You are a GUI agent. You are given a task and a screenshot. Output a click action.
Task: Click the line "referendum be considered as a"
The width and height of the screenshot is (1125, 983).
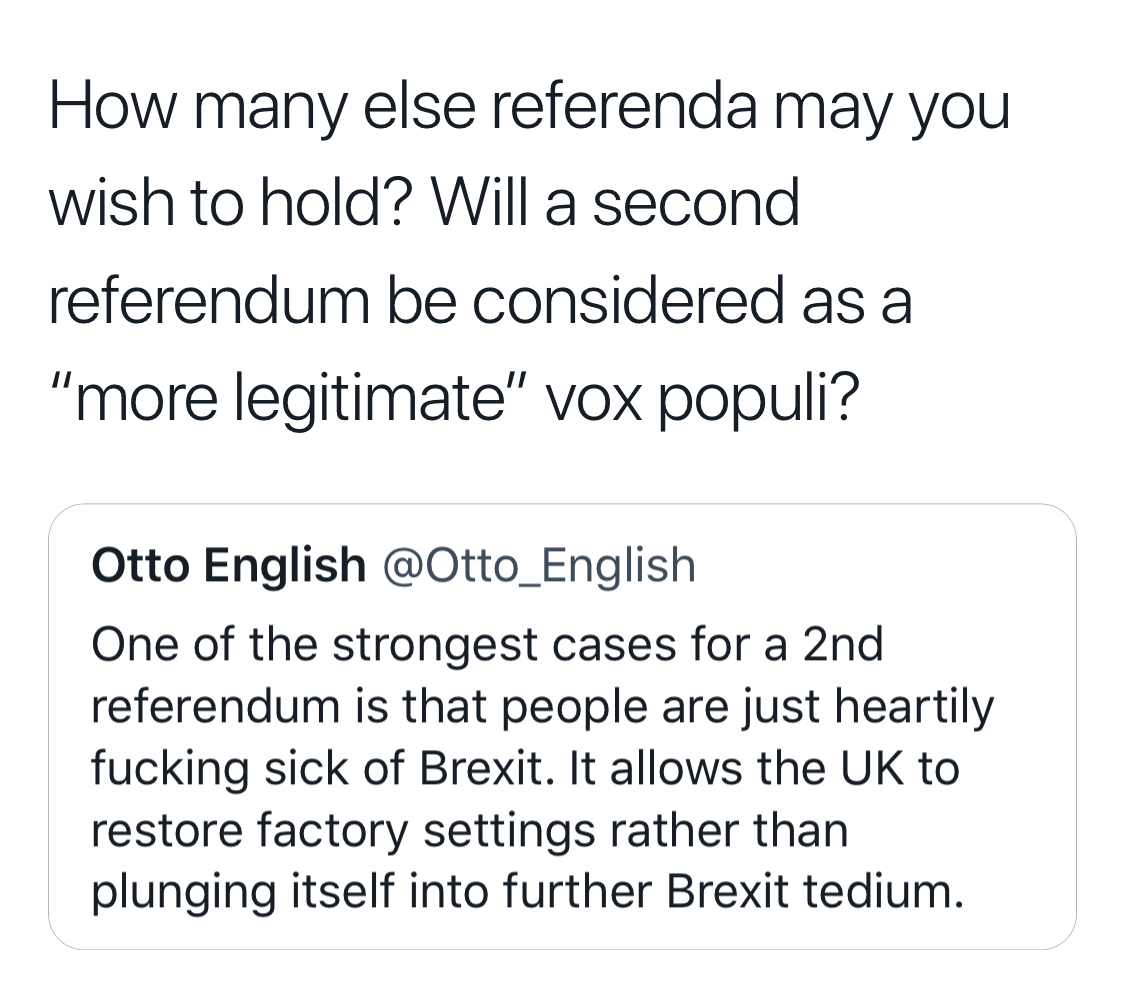pos(479,302)
